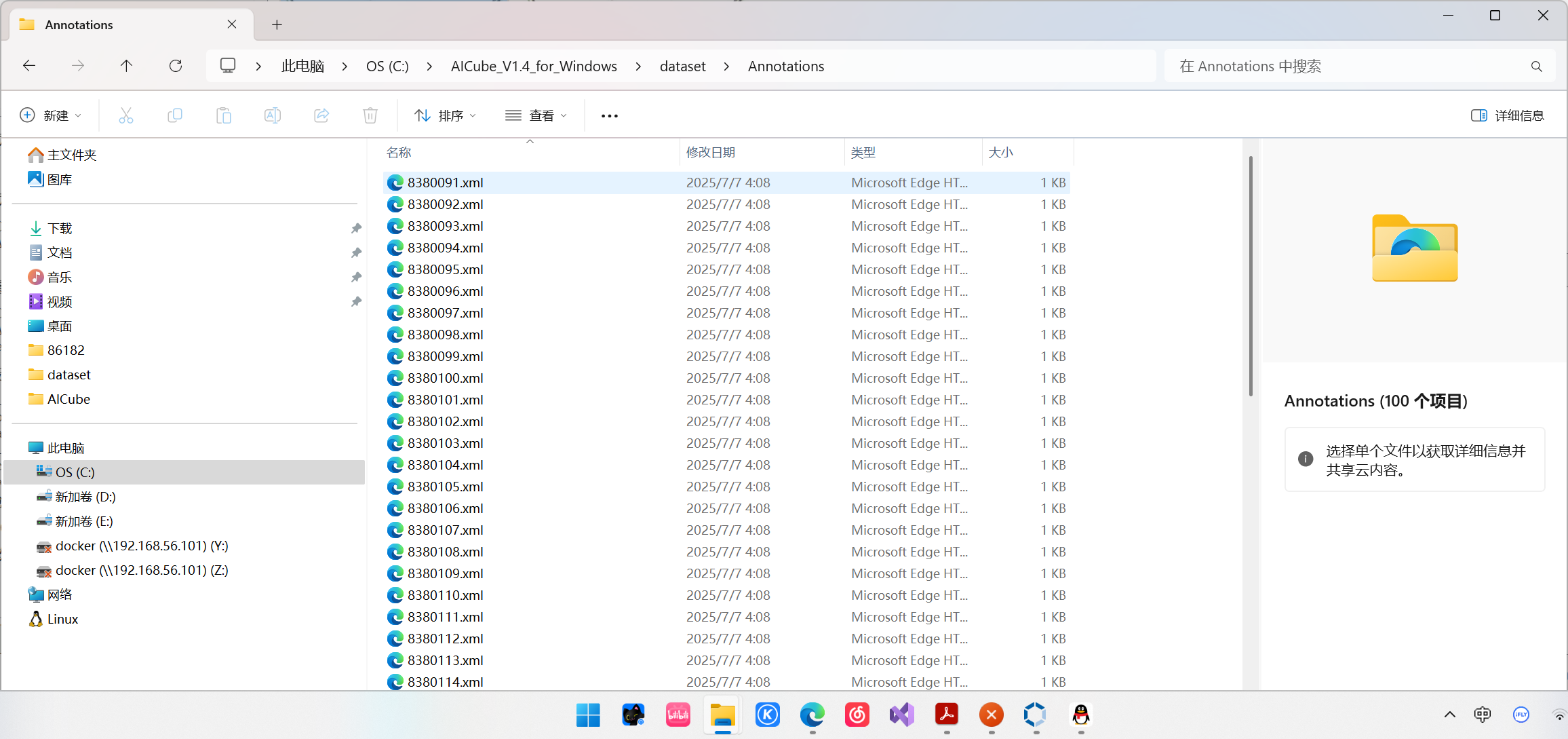Viewport: 1568px width, 739px height.
Task: Refresh the current folder
Action: [176, 66]
